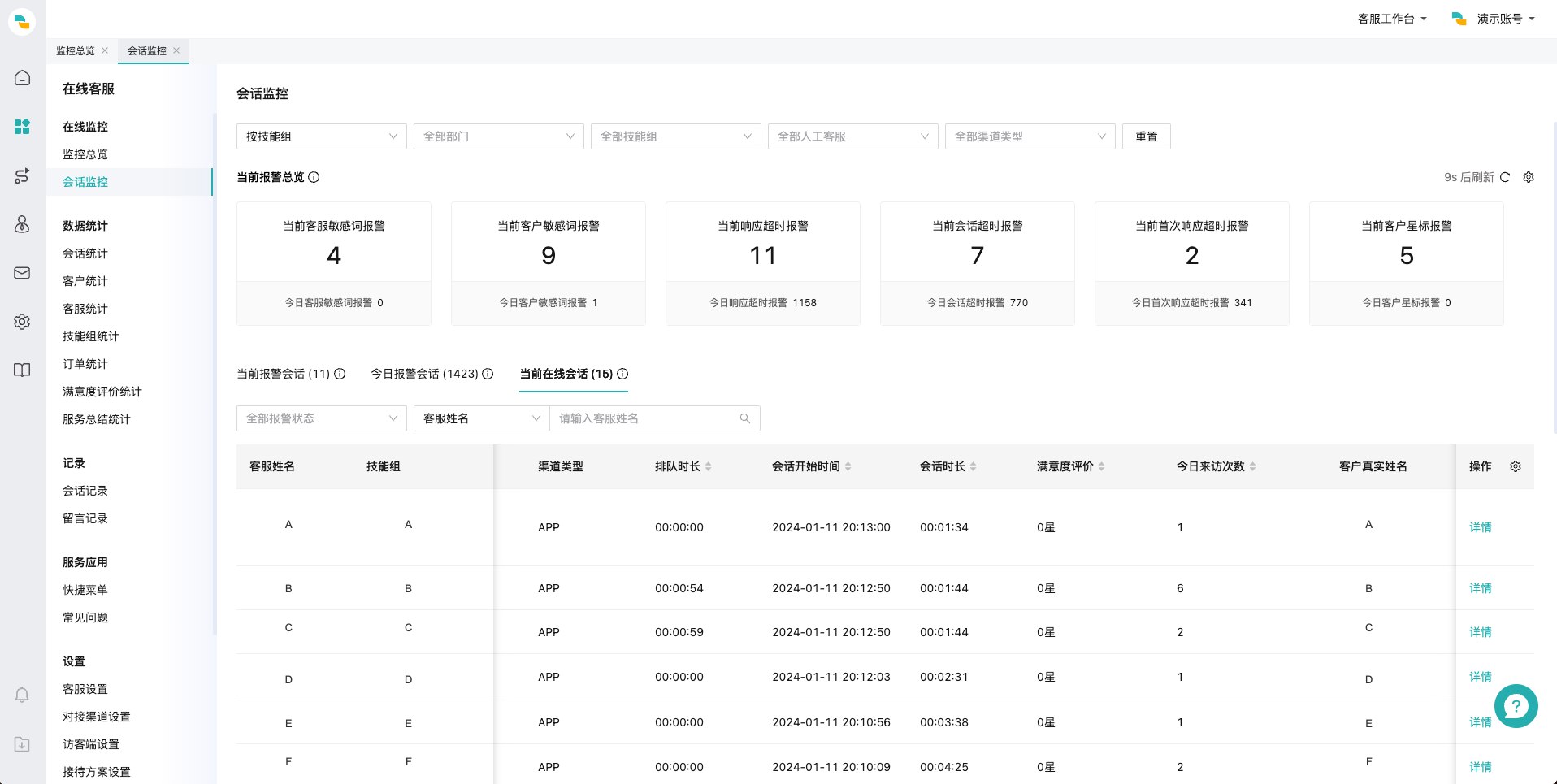
Task: Open the 客服姓名 search type dropdown
Action: 482,418
